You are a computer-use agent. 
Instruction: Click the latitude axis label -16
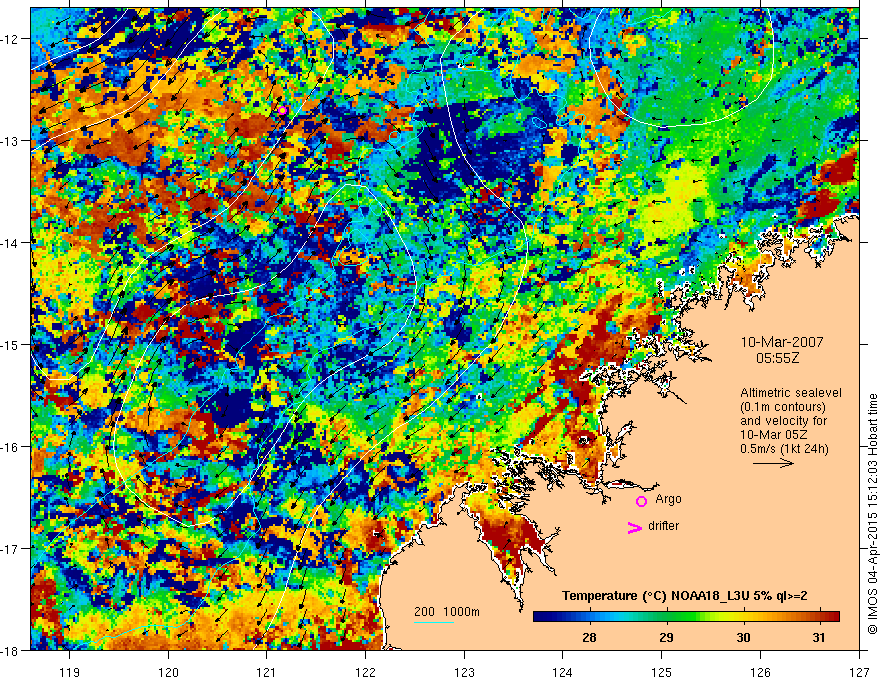pos(11,447)
